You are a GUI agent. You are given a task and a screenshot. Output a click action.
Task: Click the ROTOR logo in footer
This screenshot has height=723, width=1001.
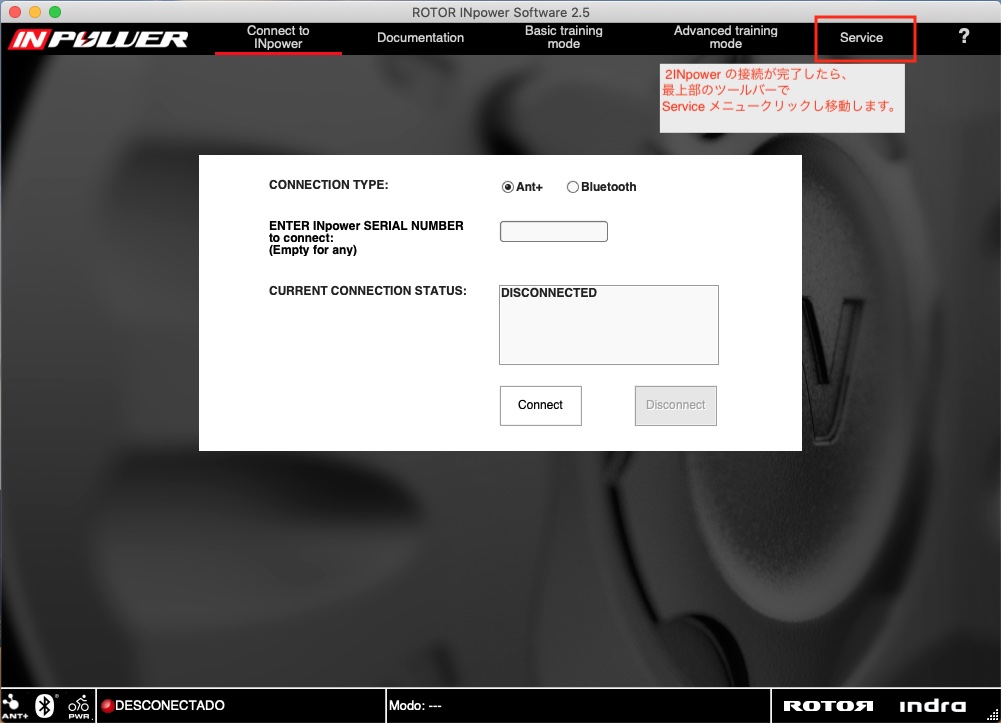(828, 706)
